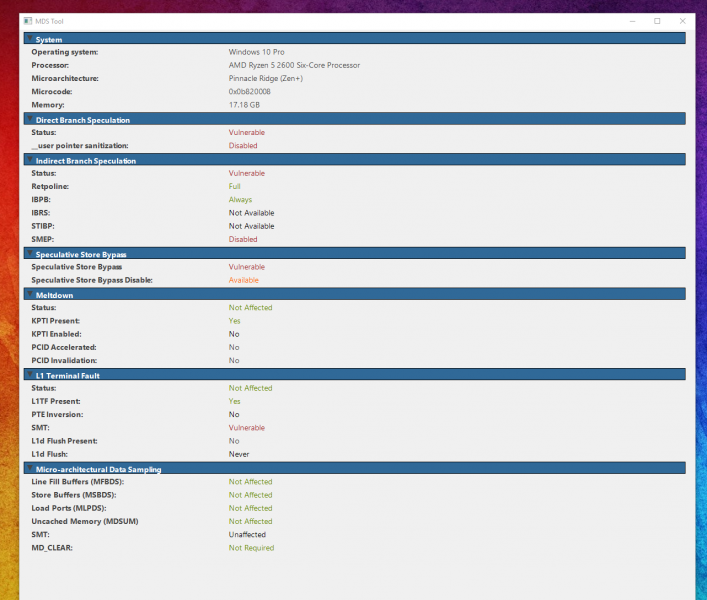The width and height of the screenshot is (707, 600).
Task: Click the MDS Tool app icon
Action: click(28, 20)
